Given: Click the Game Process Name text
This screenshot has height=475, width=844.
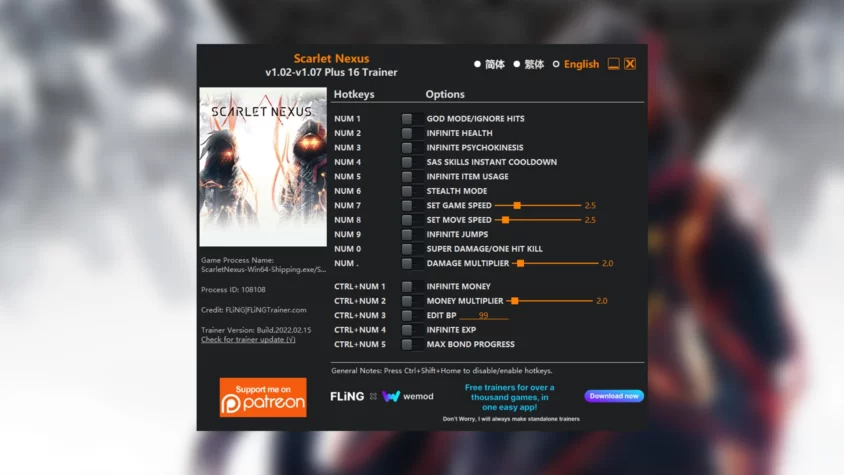Looking at the screenshot, I should click(x=263, y=264).
